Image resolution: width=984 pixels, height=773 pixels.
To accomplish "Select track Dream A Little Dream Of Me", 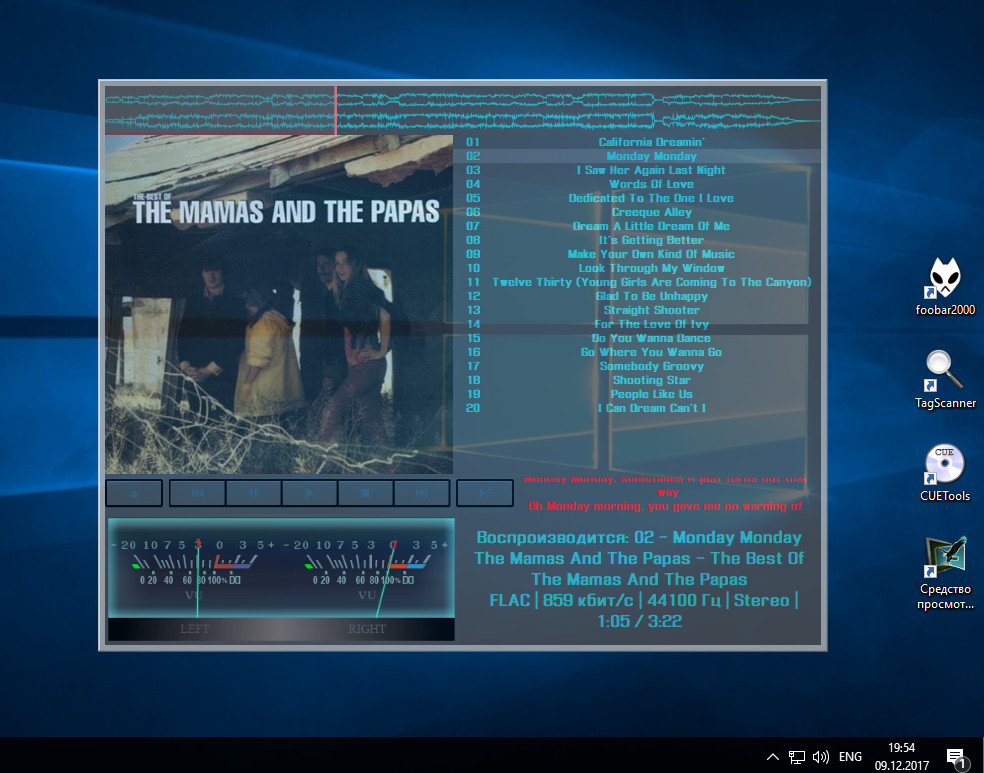I will tap(637, 226).
